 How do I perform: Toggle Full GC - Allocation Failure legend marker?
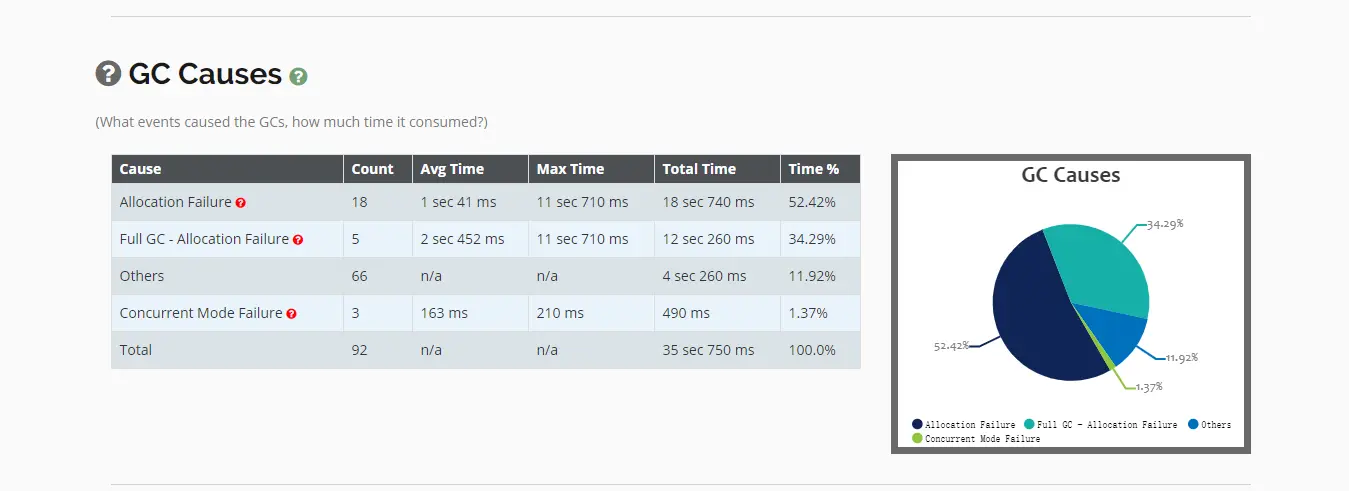click(1029, 425)
